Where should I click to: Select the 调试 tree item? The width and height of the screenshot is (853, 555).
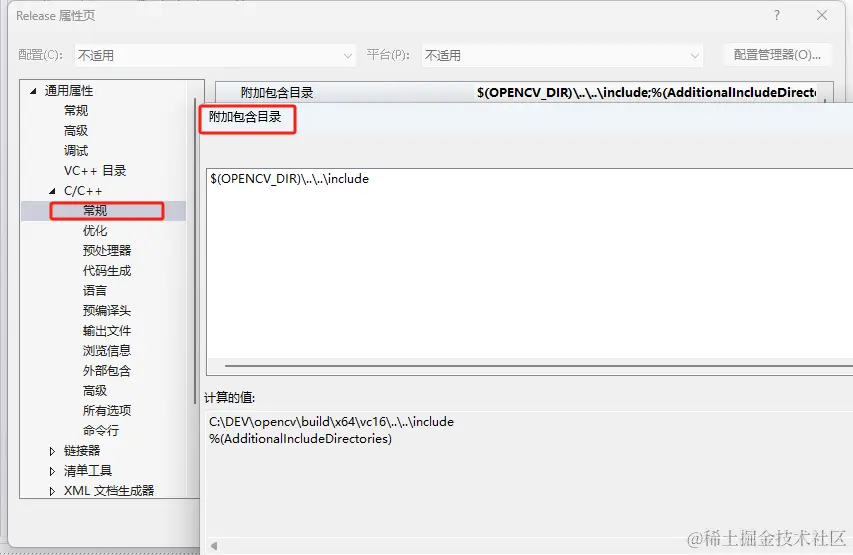76,151
